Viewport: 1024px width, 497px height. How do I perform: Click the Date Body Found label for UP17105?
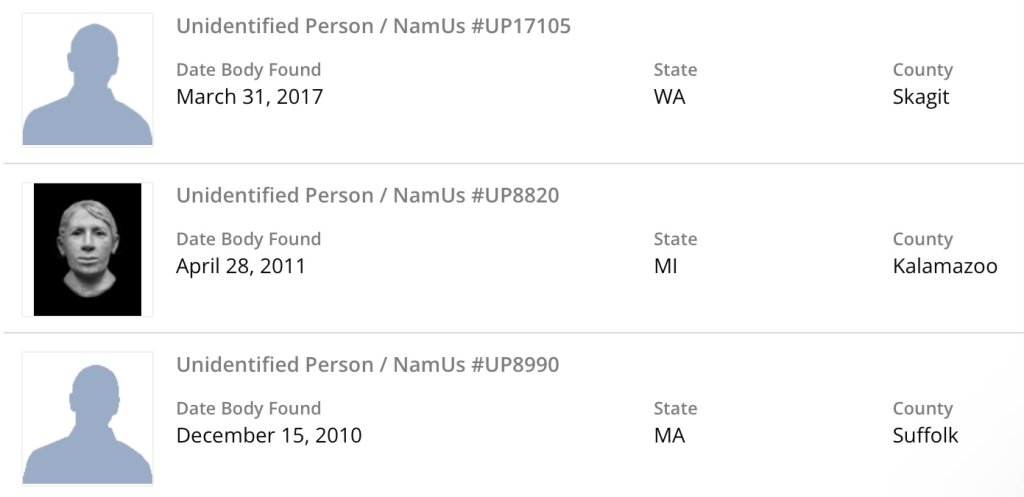(248, 70)
